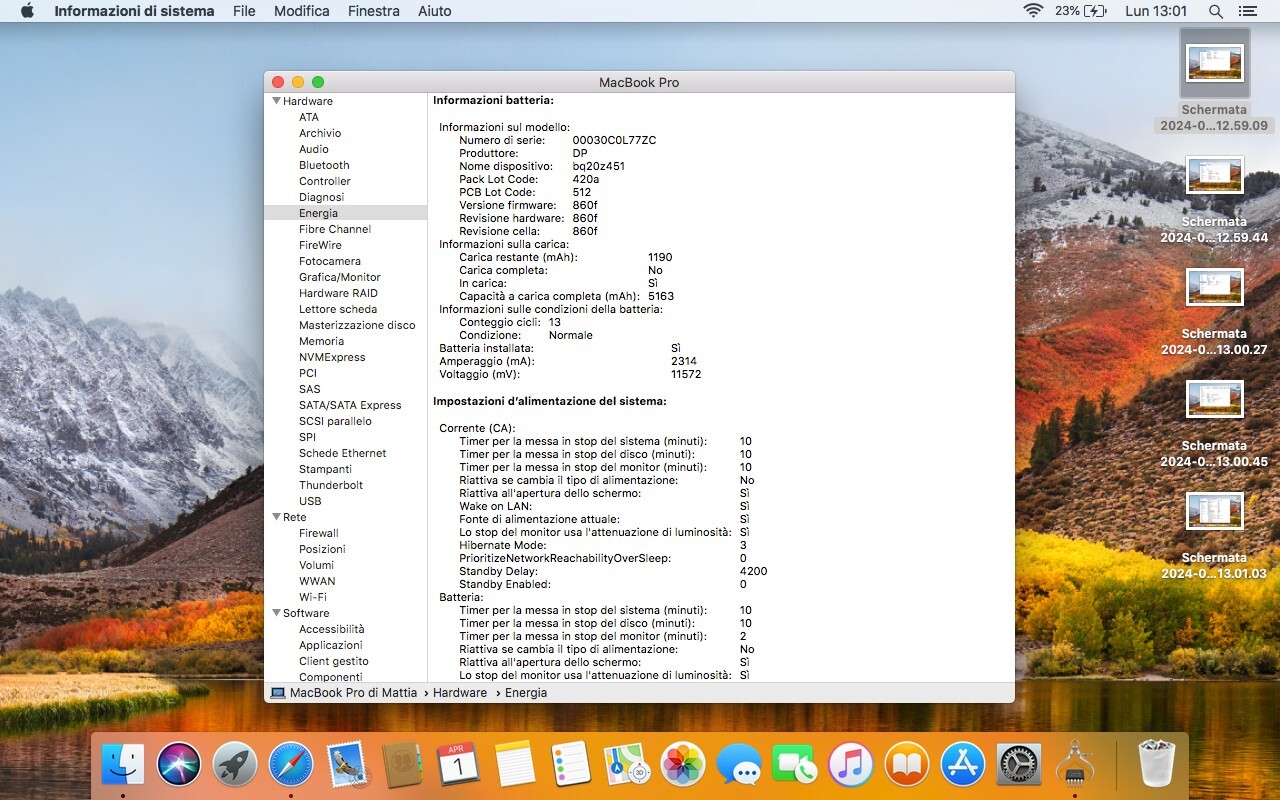Open the File menu
This screenshot has height=800, width=1280.
click(x=244, y=11)
